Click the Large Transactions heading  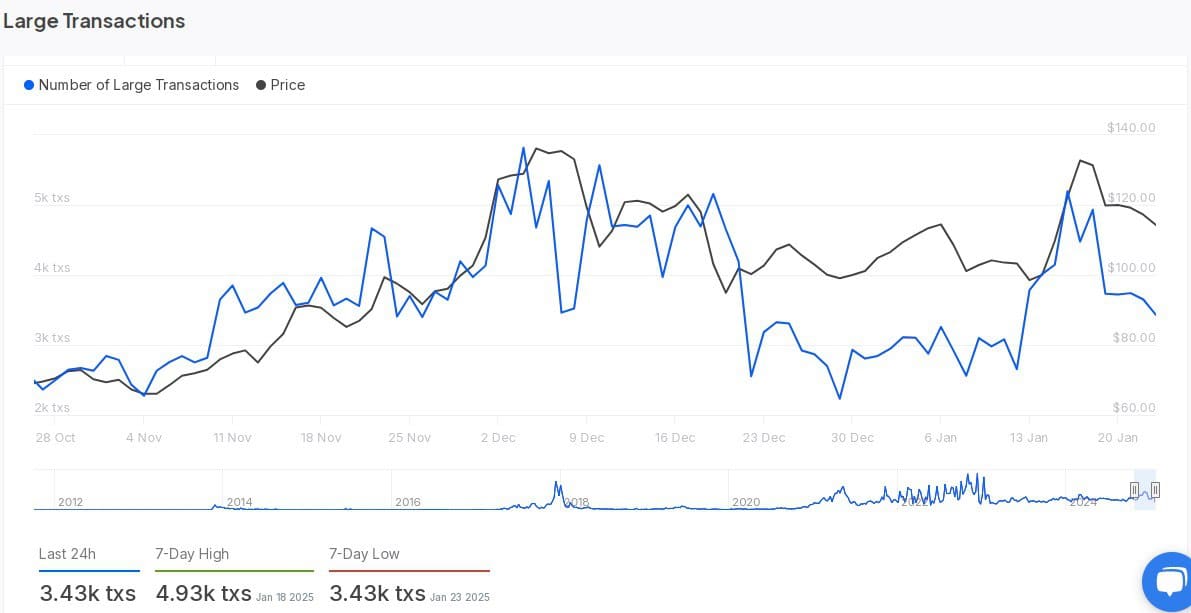94,21
